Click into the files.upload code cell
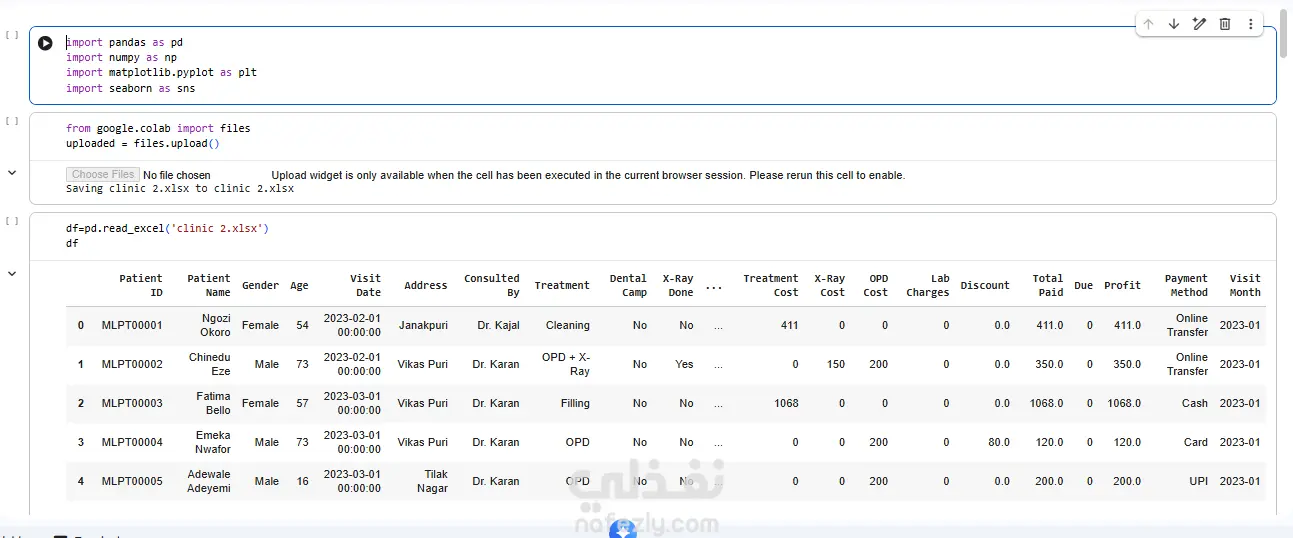 [x=653, y=136]
